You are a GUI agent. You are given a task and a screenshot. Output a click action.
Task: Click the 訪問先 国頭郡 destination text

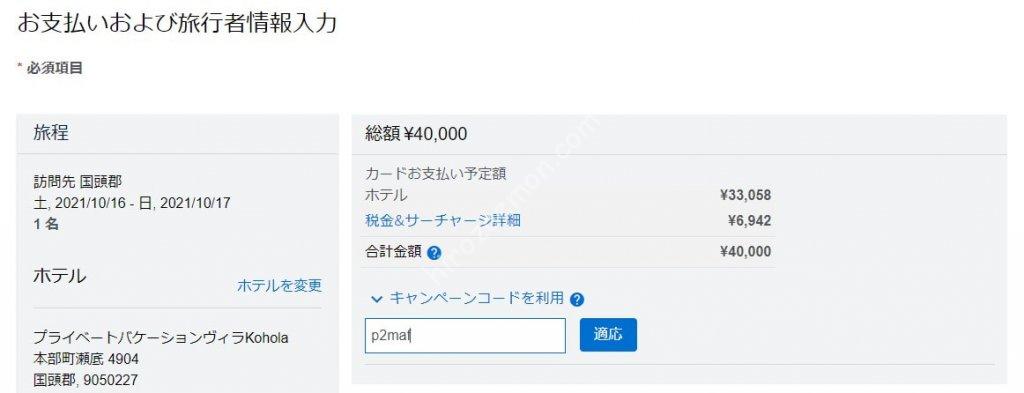77,181
